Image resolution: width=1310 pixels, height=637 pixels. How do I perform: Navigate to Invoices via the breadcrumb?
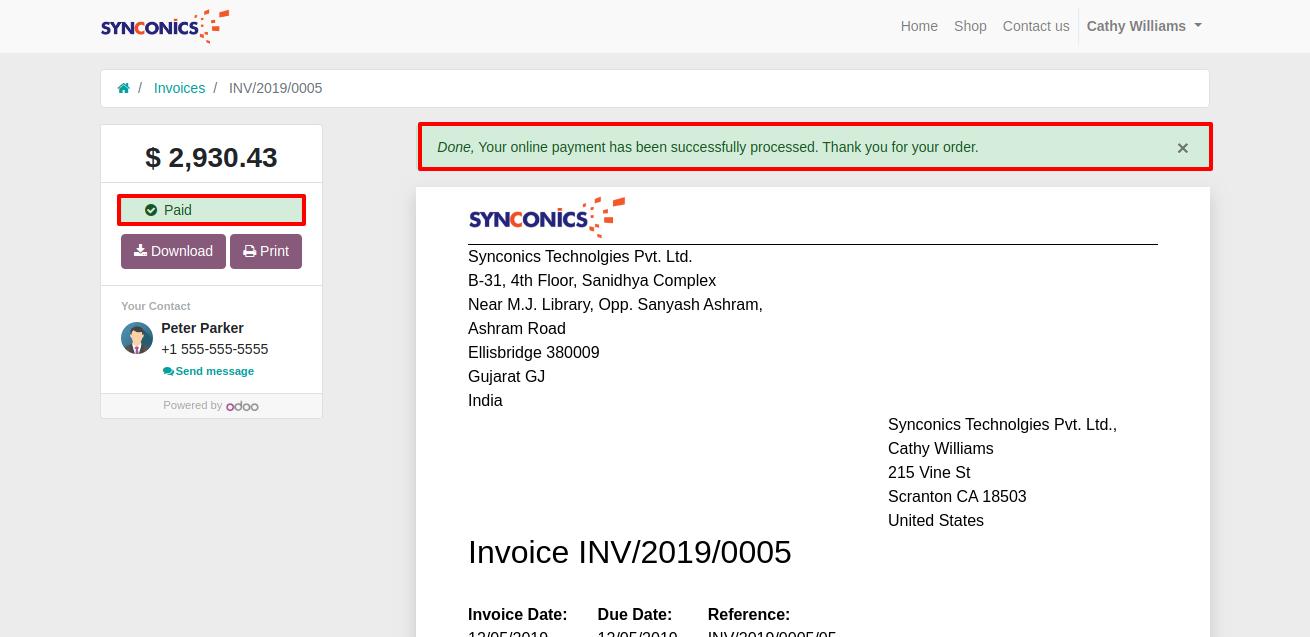tap(179, 88)
